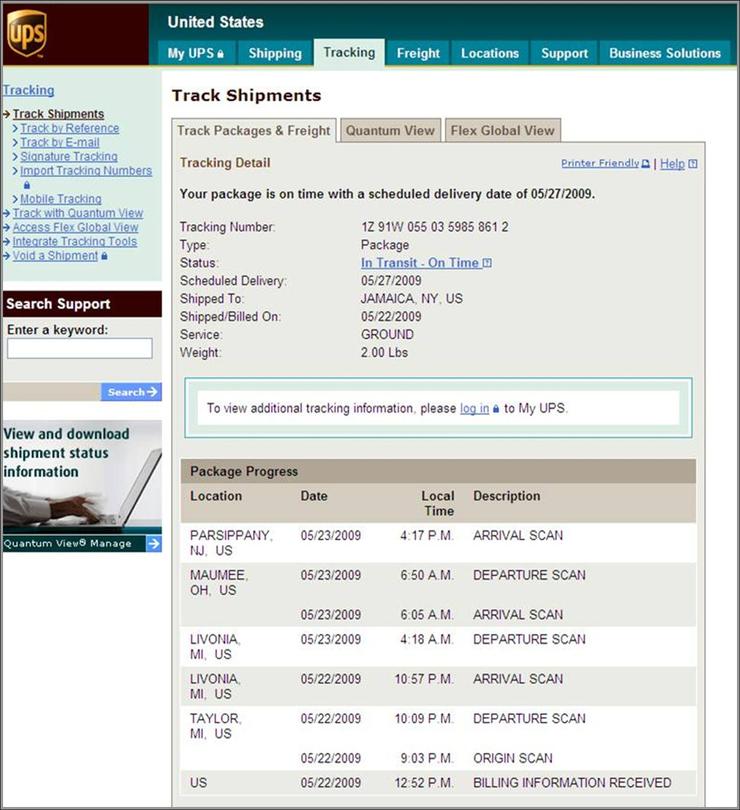Click the Quantum View Manage arrow icon

pos(154,543)
